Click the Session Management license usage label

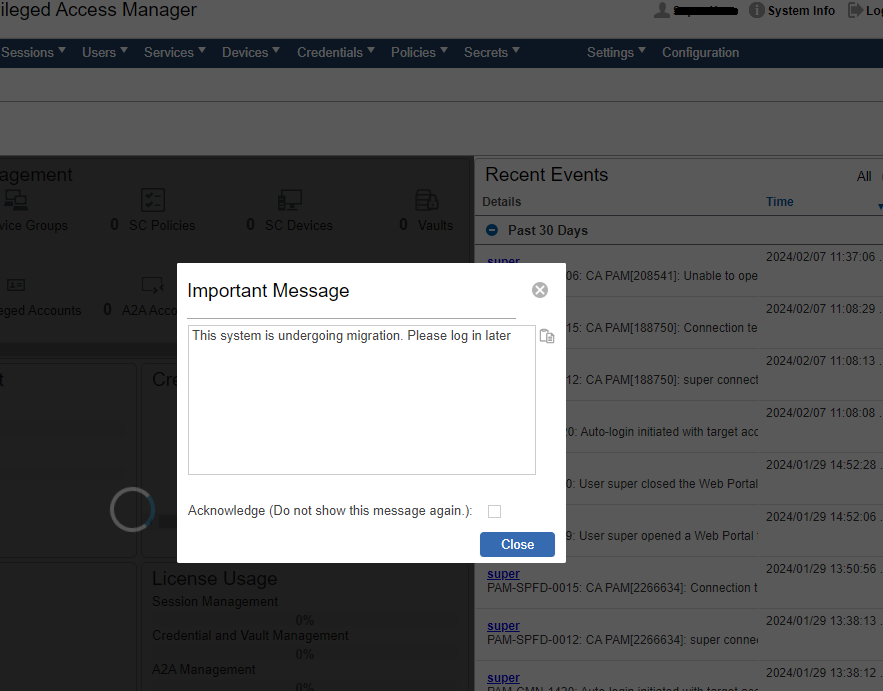pyautogui.click(x=215, y=601)
